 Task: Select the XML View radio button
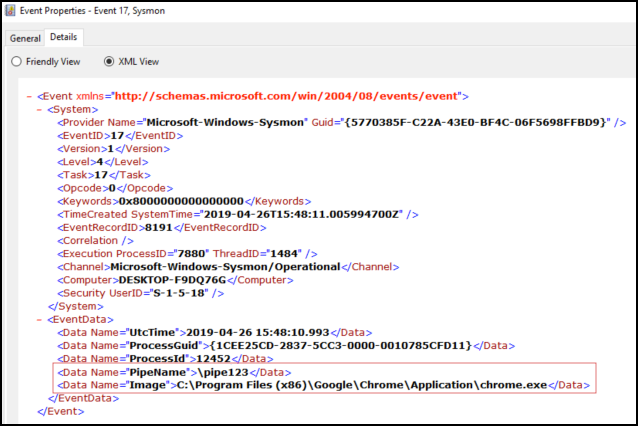(109, 61)
